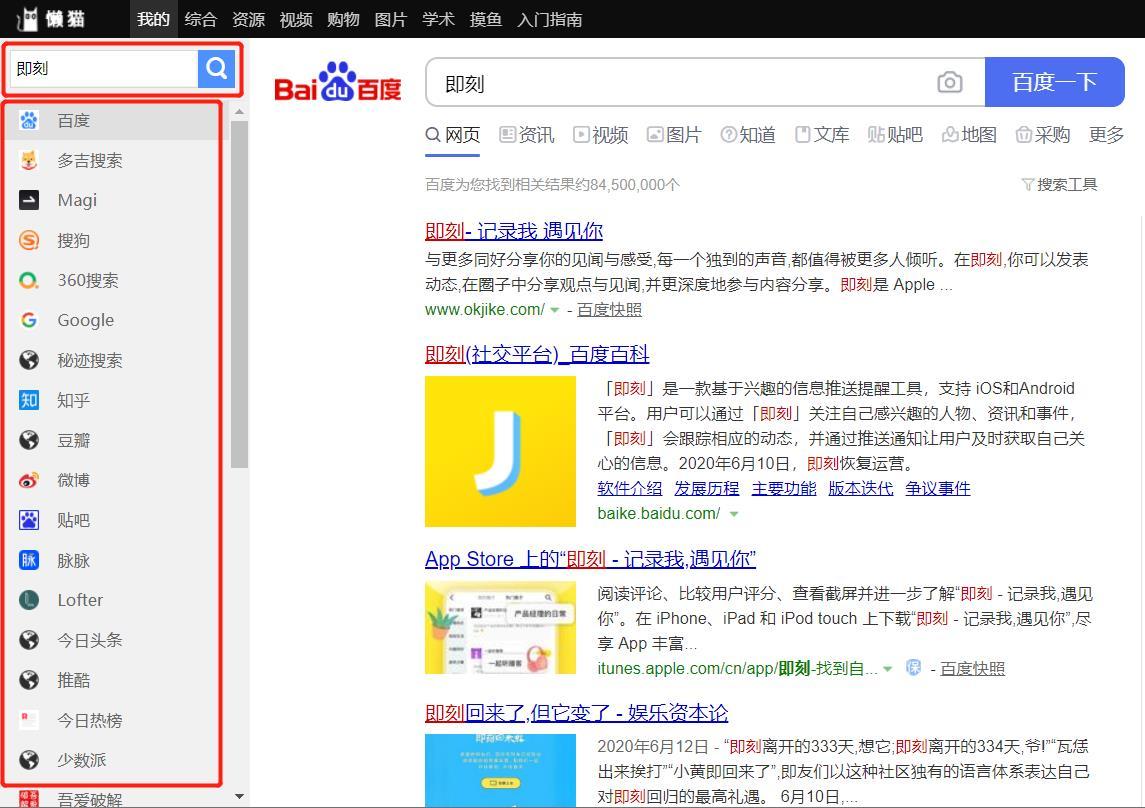
Task: Expand dropdown arrow next to www.okjike.com
Action: click(554, 310)
